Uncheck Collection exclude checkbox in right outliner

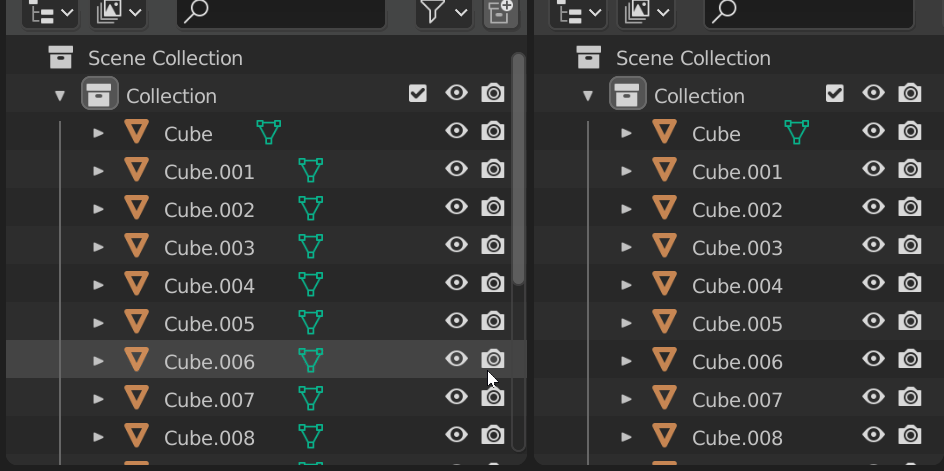point(834,93)
